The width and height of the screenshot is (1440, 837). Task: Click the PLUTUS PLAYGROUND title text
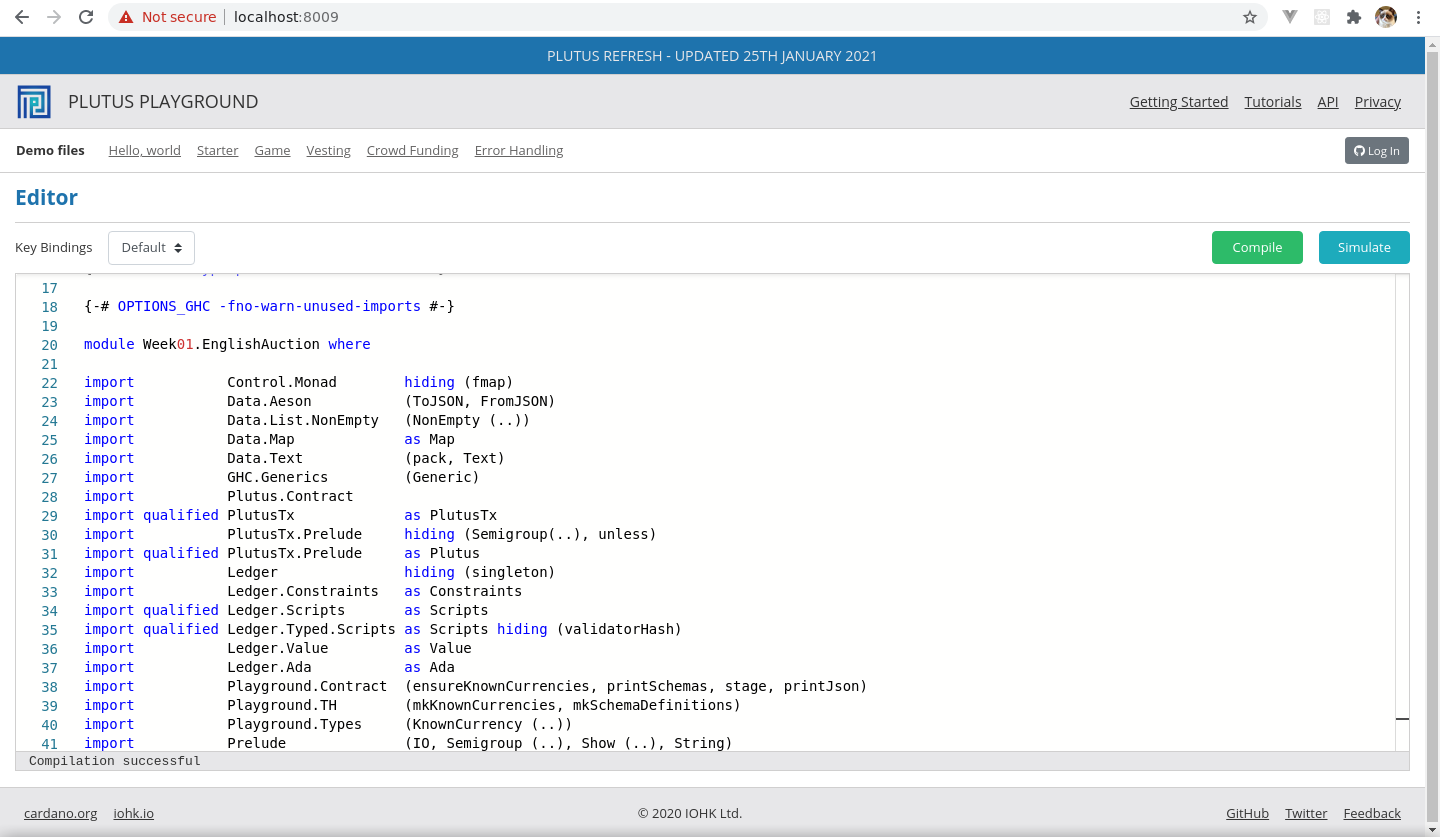coord(163,102)
